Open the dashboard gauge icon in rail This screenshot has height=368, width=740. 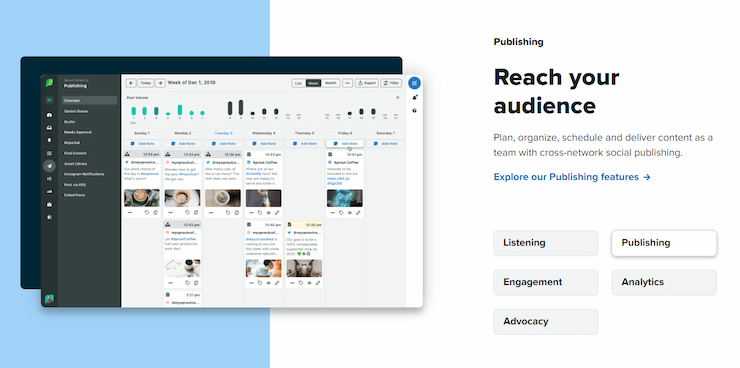click(49, 115)
